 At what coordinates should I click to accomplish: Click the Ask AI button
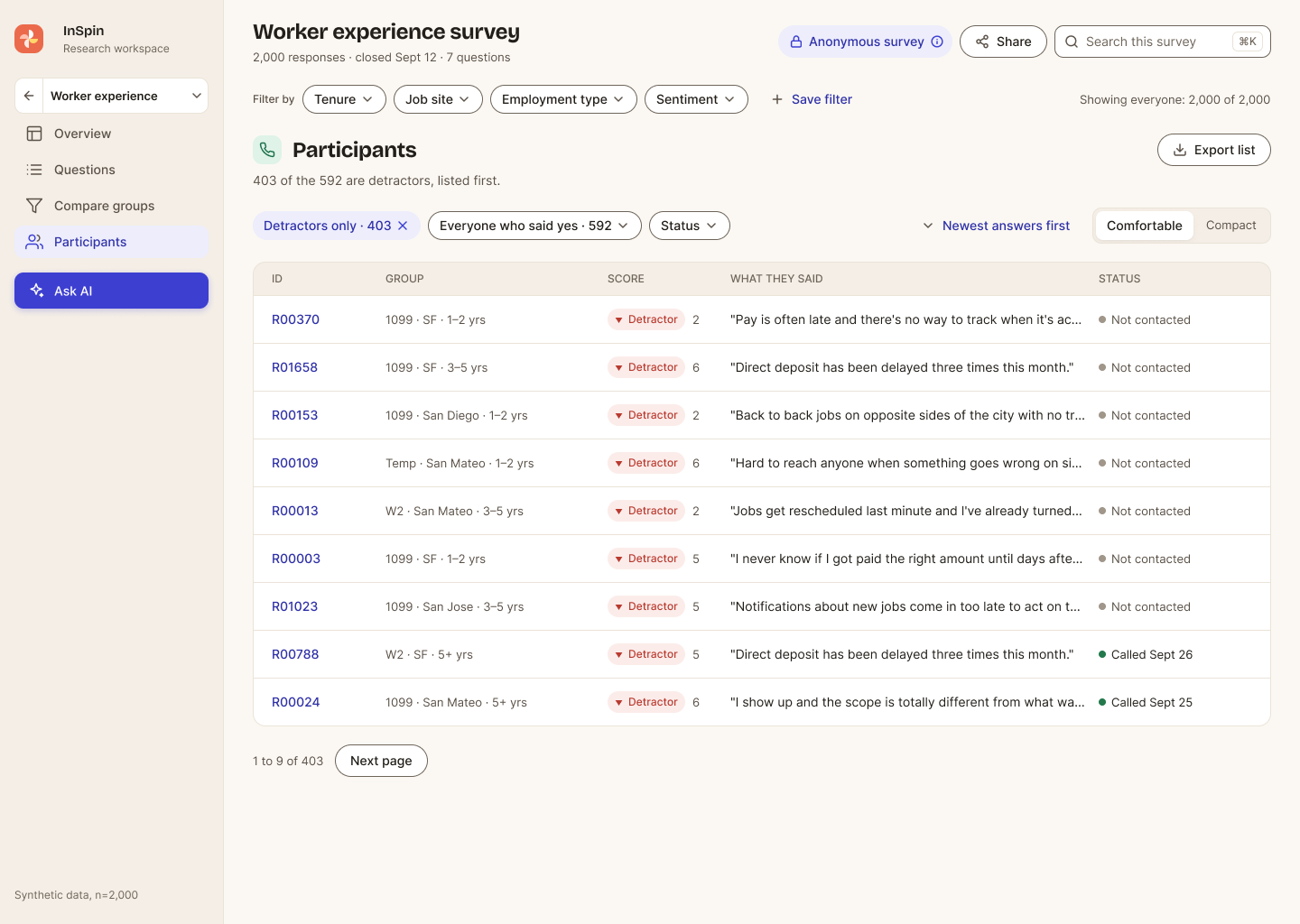click(112, 291)
